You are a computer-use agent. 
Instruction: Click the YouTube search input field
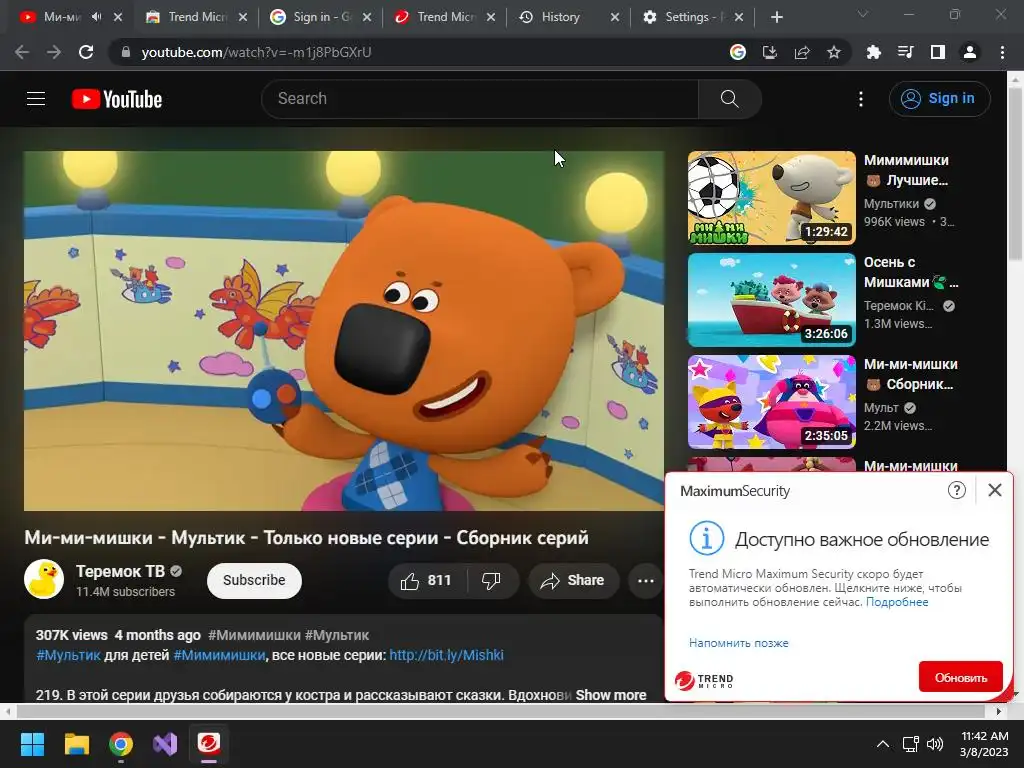480,99
